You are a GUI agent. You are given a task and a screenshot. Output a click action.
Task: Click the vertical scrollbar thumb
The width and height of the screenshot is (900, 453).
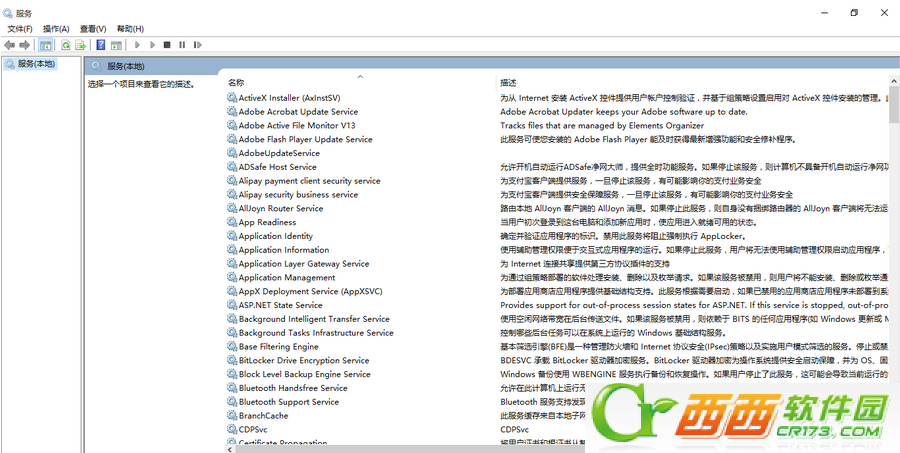(x=894, y=104)
